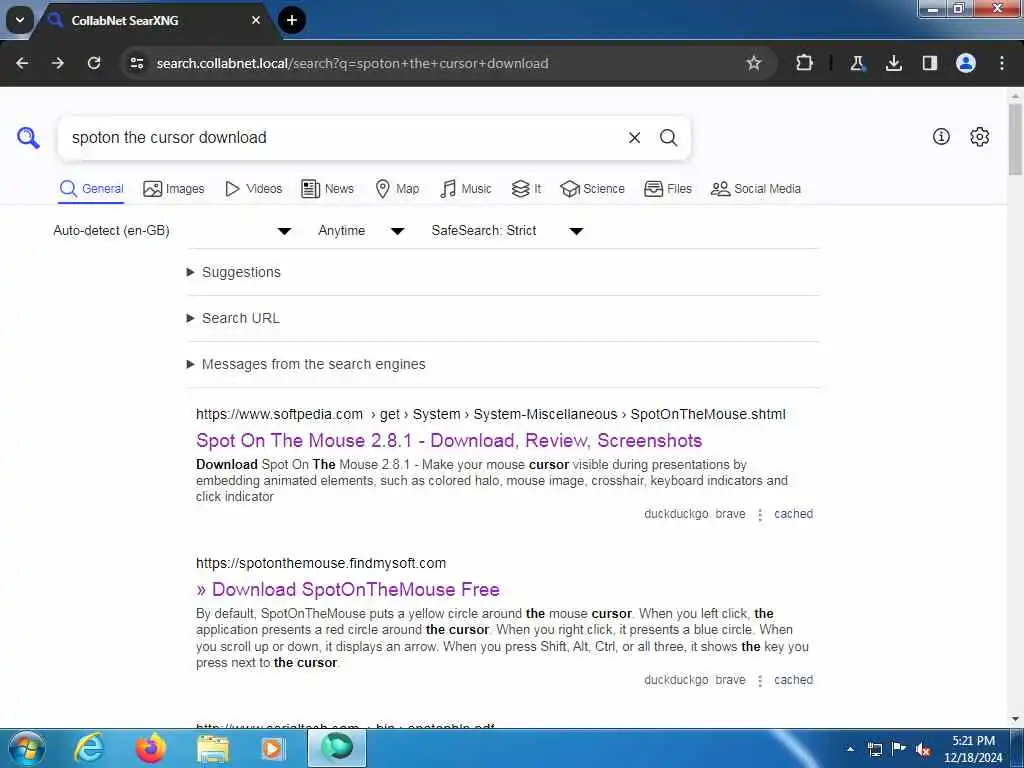Open the browser three-dot menu
This screenshot has height=768, width=1024.
pos(1002,63)
